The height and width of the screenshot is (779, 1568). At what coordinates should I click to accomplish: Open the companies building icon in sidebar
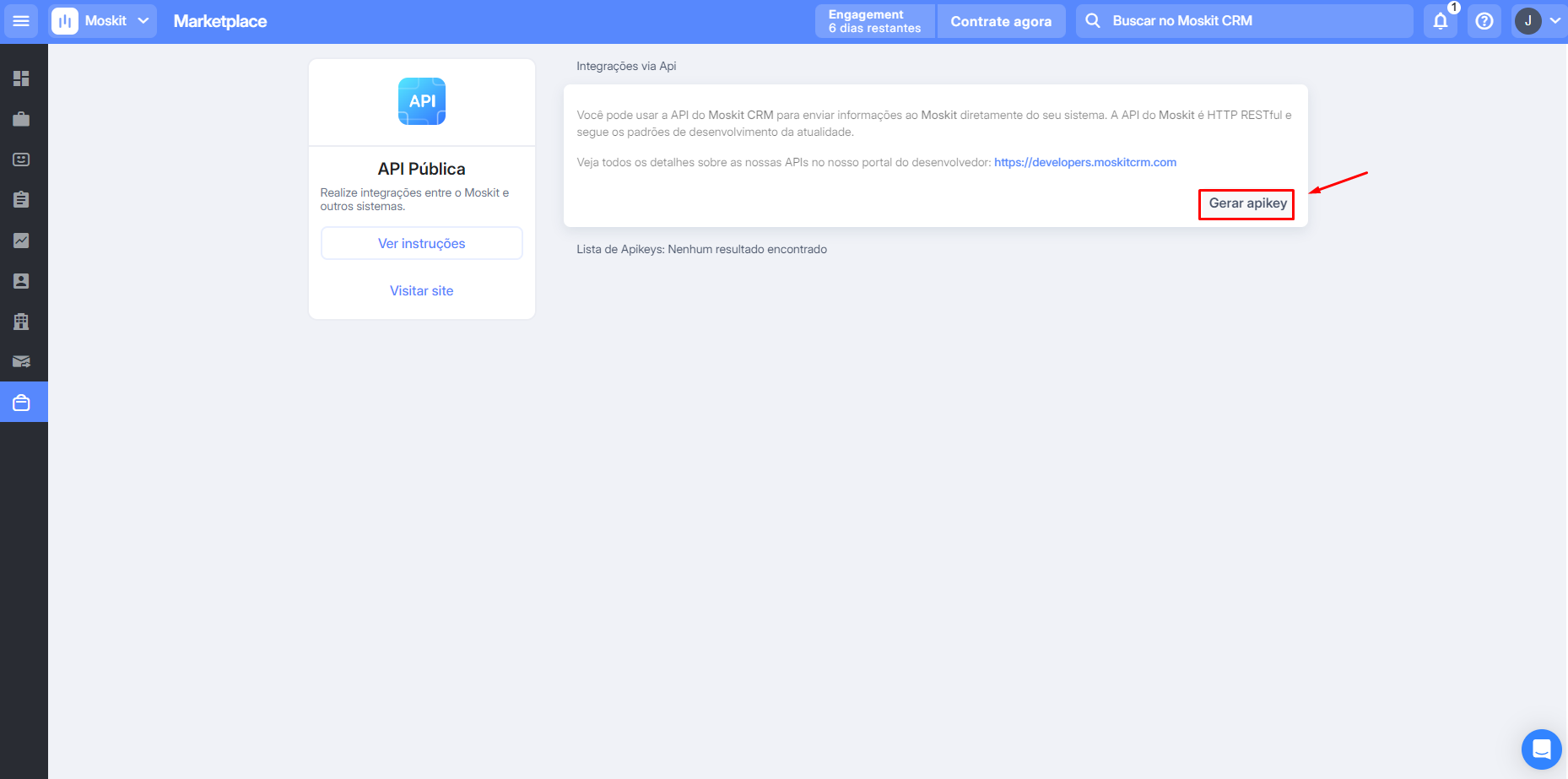(x=21, y=322)
